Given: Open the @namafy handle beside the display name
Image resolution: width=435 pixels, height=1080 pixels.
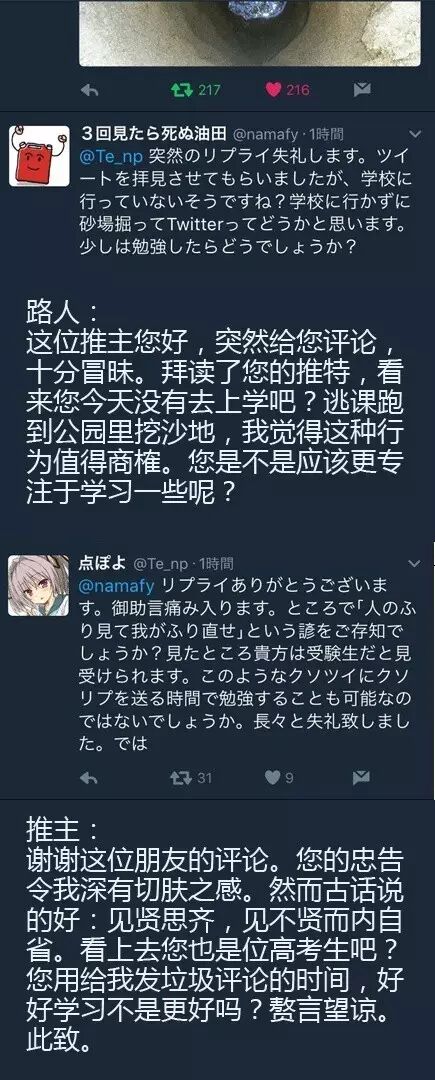Looking at the screenshot, I should (267, 134).
